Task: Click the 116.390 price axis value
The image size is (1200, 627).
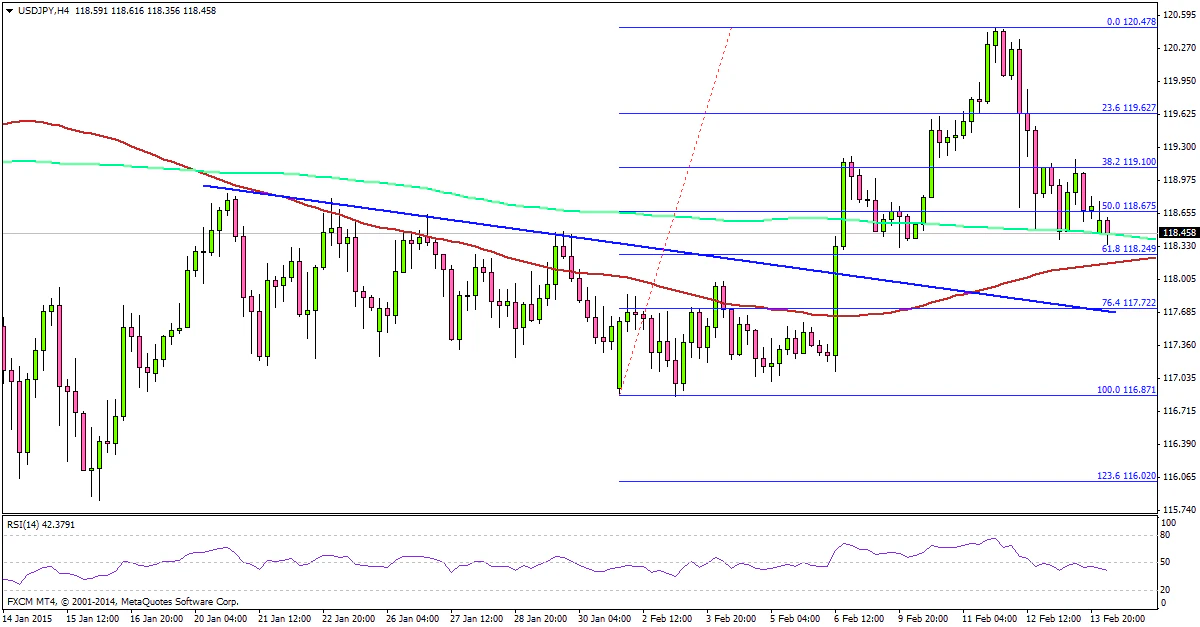Action: point(1180,443)
